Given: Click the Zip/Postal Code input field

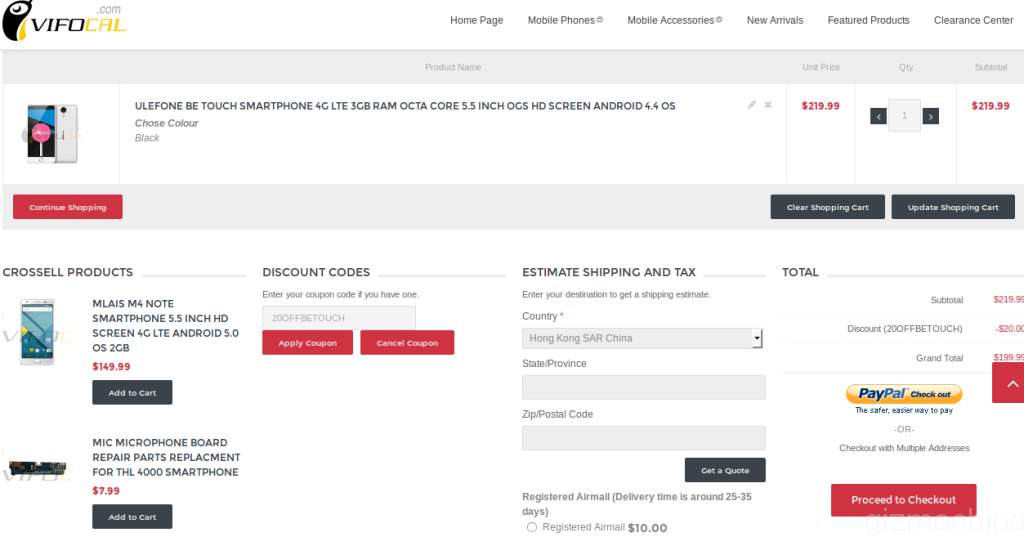Looking at the screenshot, I should [x=643, y=438].
